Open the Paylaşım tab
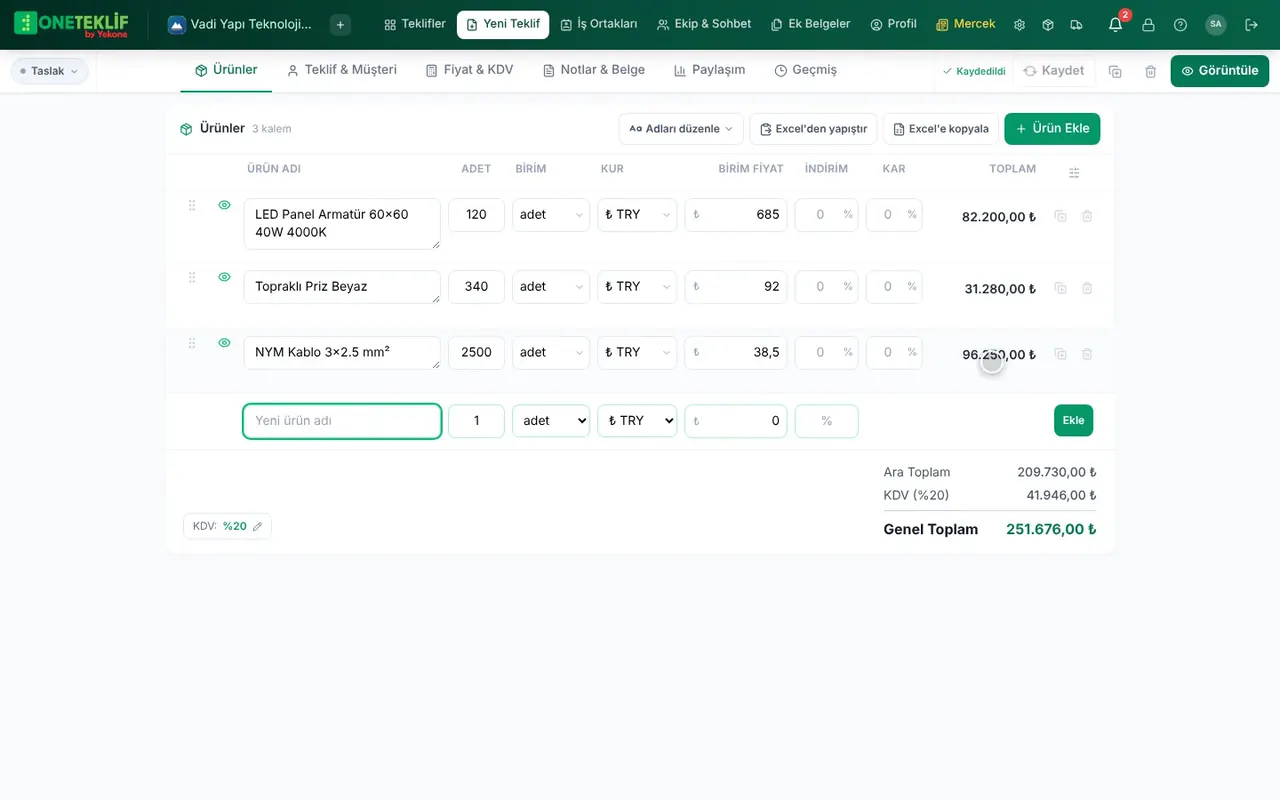1280x800 pixels. (x=709, y=70)
